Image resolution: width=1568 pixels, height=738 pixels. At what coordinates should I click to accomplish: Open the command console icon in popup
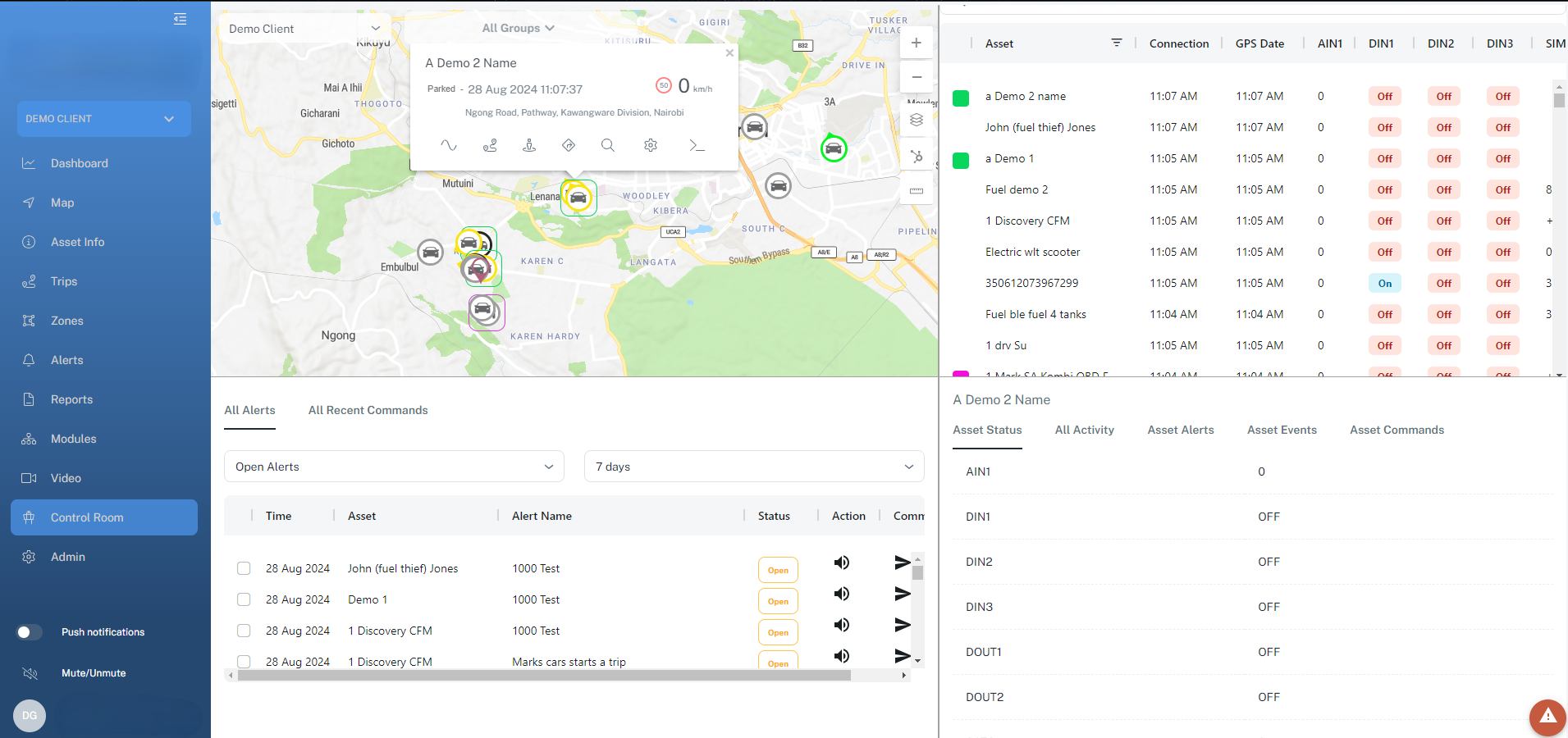pos(697,145)
